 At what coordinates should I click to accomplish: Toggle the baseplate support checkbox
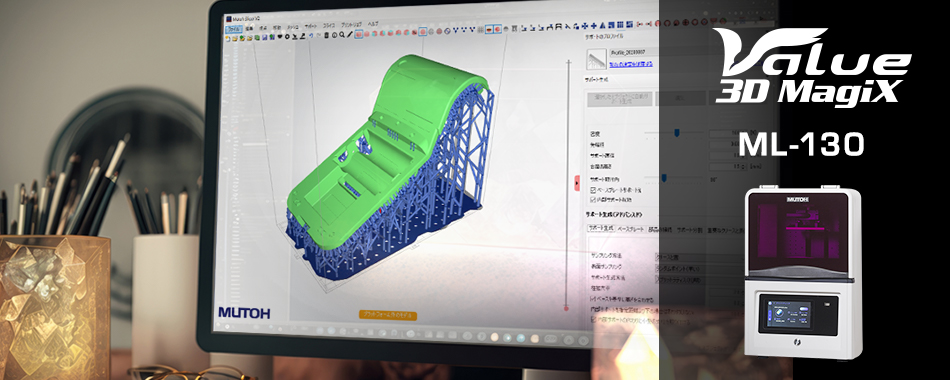(x=593, y=190)
